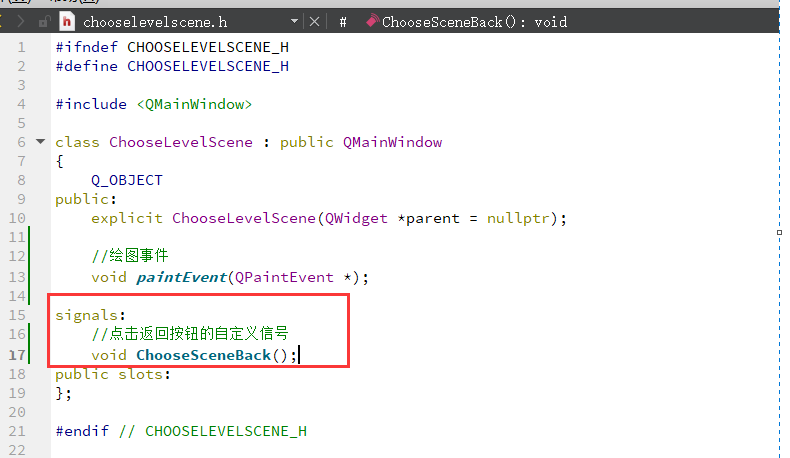The height and width of the screenshot is (458, 790).
Task: Go forward with the navigation arrow
Action: tap(20, 22)
